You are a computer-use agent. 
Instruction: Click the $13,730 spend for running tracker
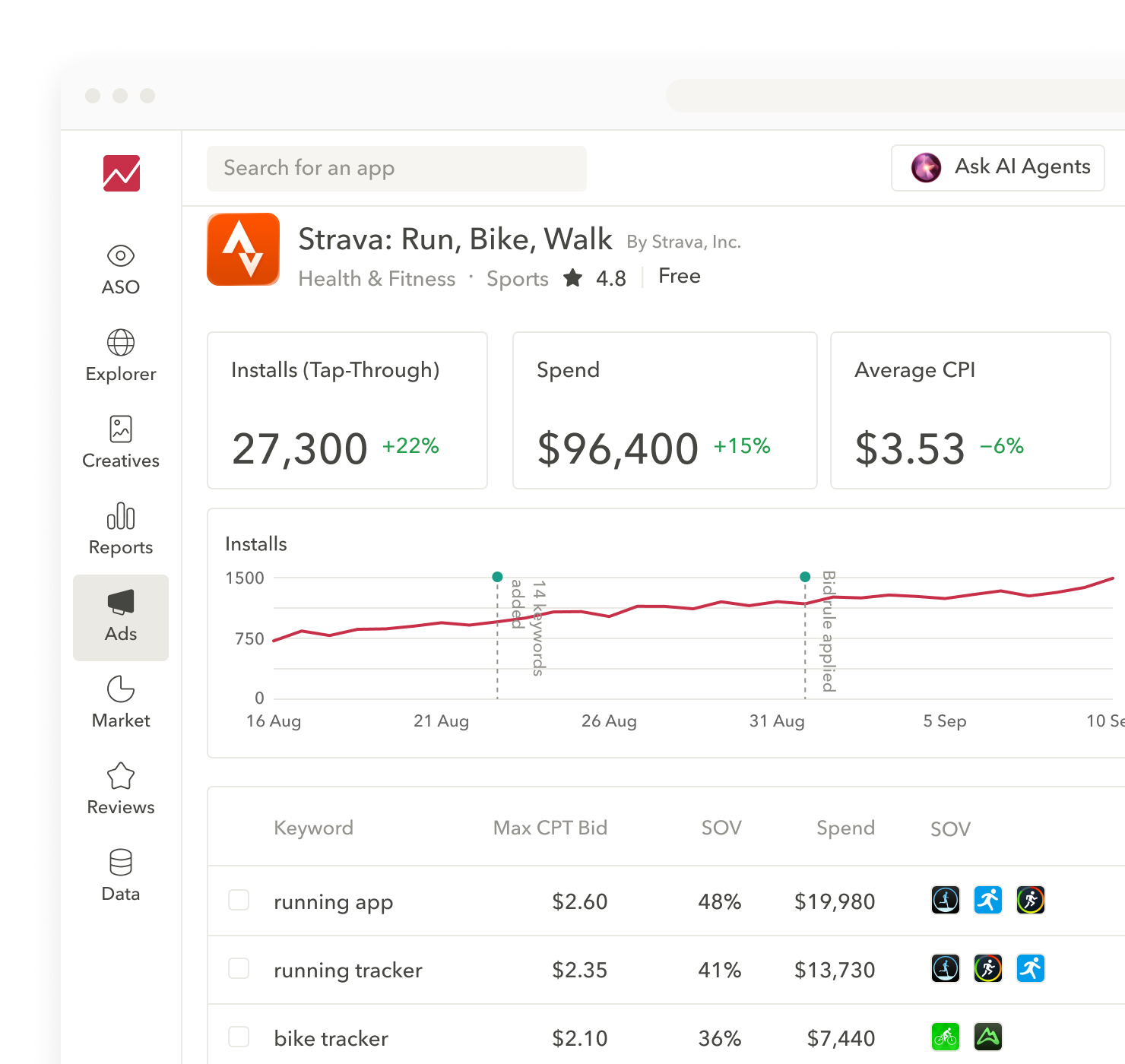(x=835, y=970)
